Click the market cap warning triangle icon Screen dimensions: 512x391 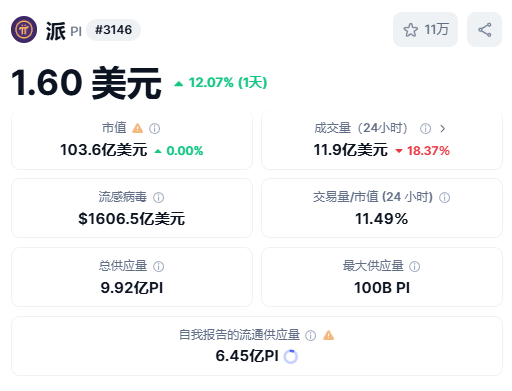click(137, 128)
